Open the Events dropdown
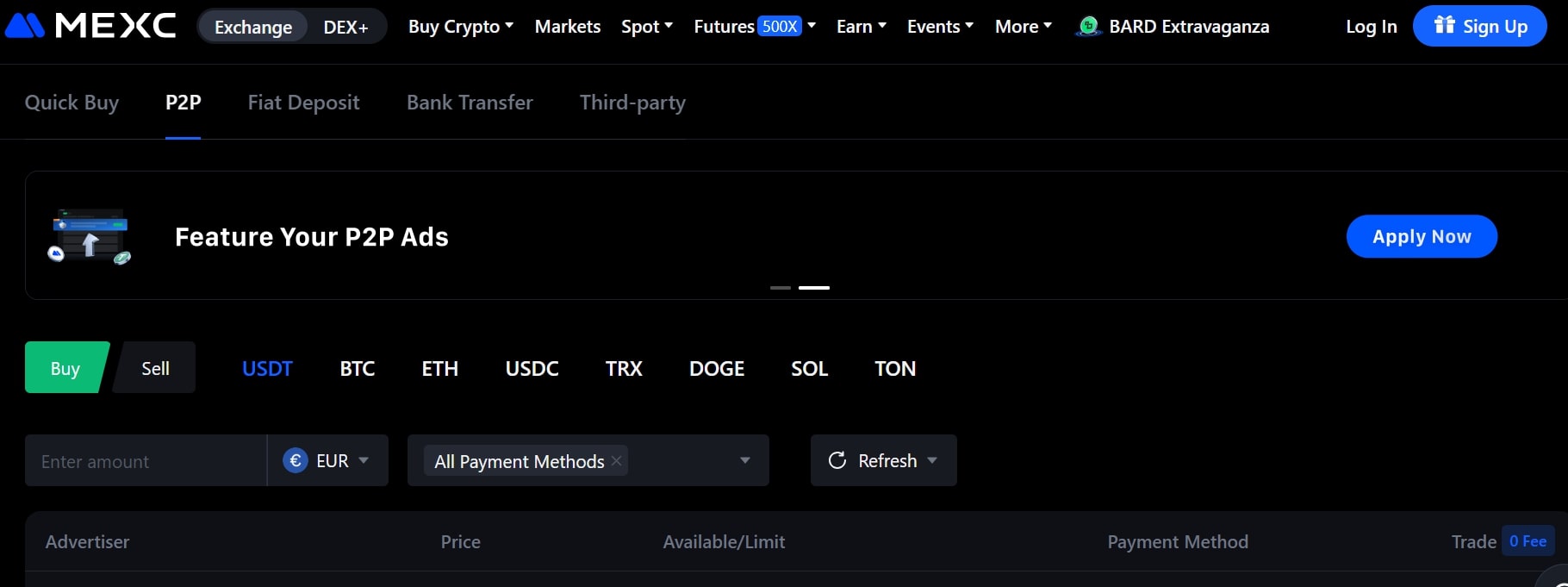The image size is (1568, 587). tap(941, 27)
